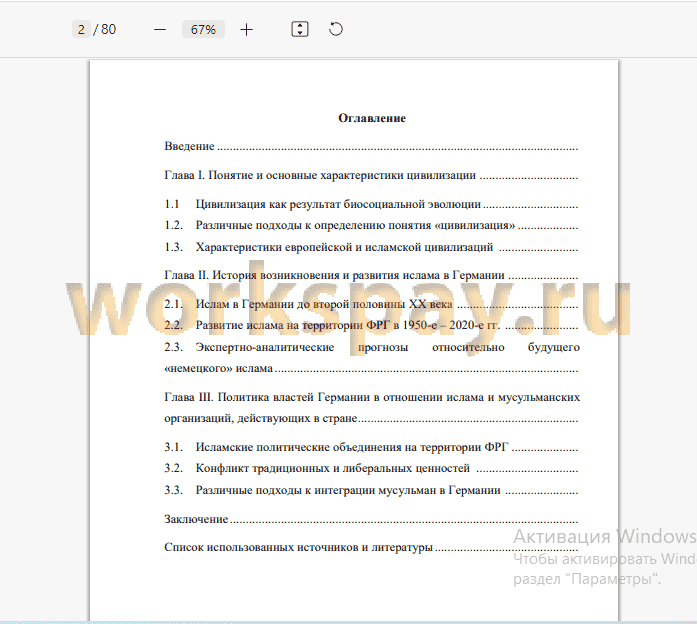This screenshot has height=624, width=697.
Task: Click the line "организаций, действующих в стране"
Action: point(371,418)
